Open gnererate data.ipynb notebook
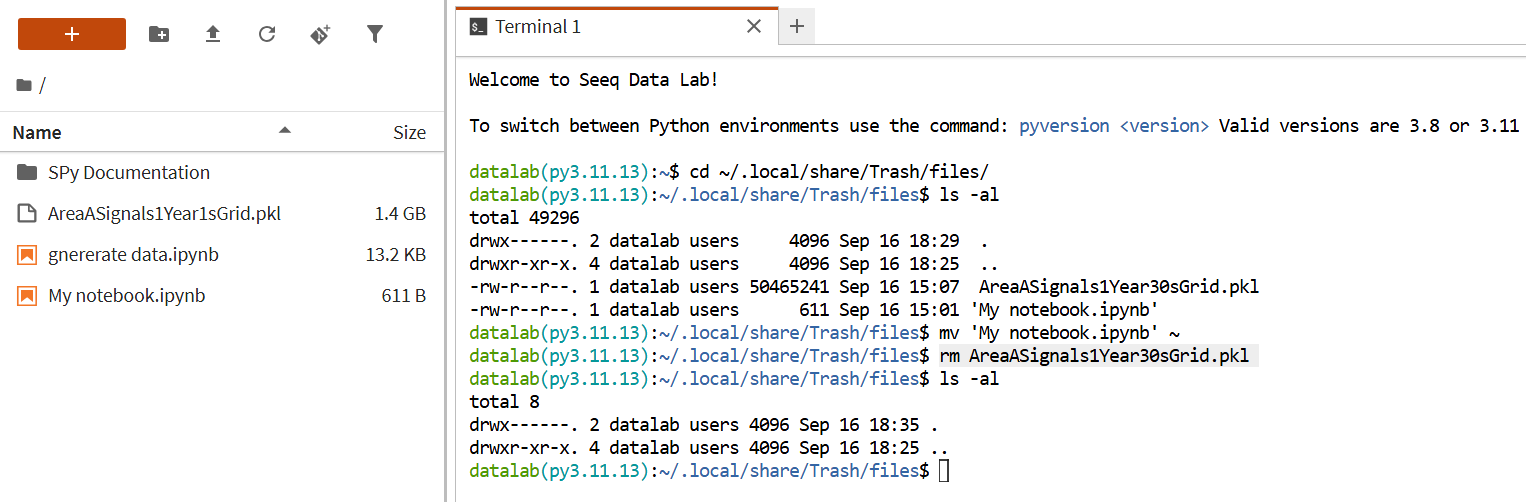Image resolution: width=1526 pixels, height=502 pixels. point(133,255)
